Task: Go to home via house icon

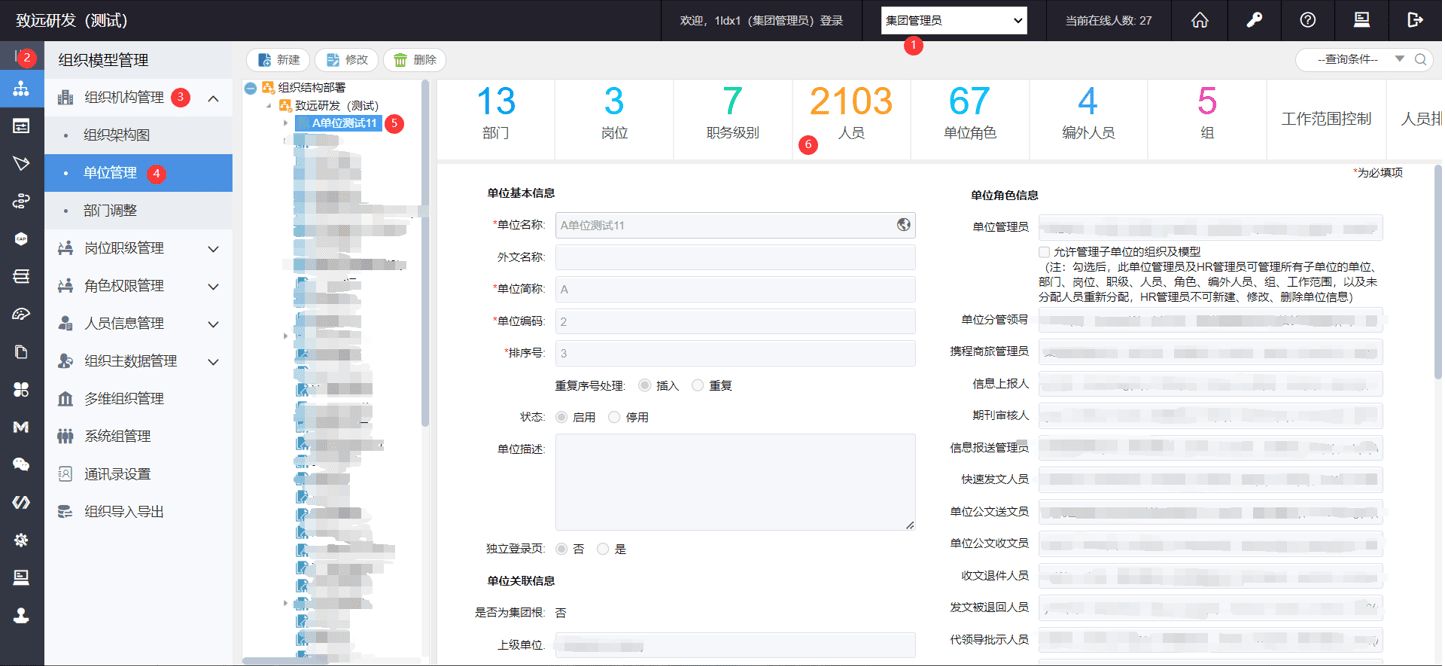Action: click(x=1200, y=20)
